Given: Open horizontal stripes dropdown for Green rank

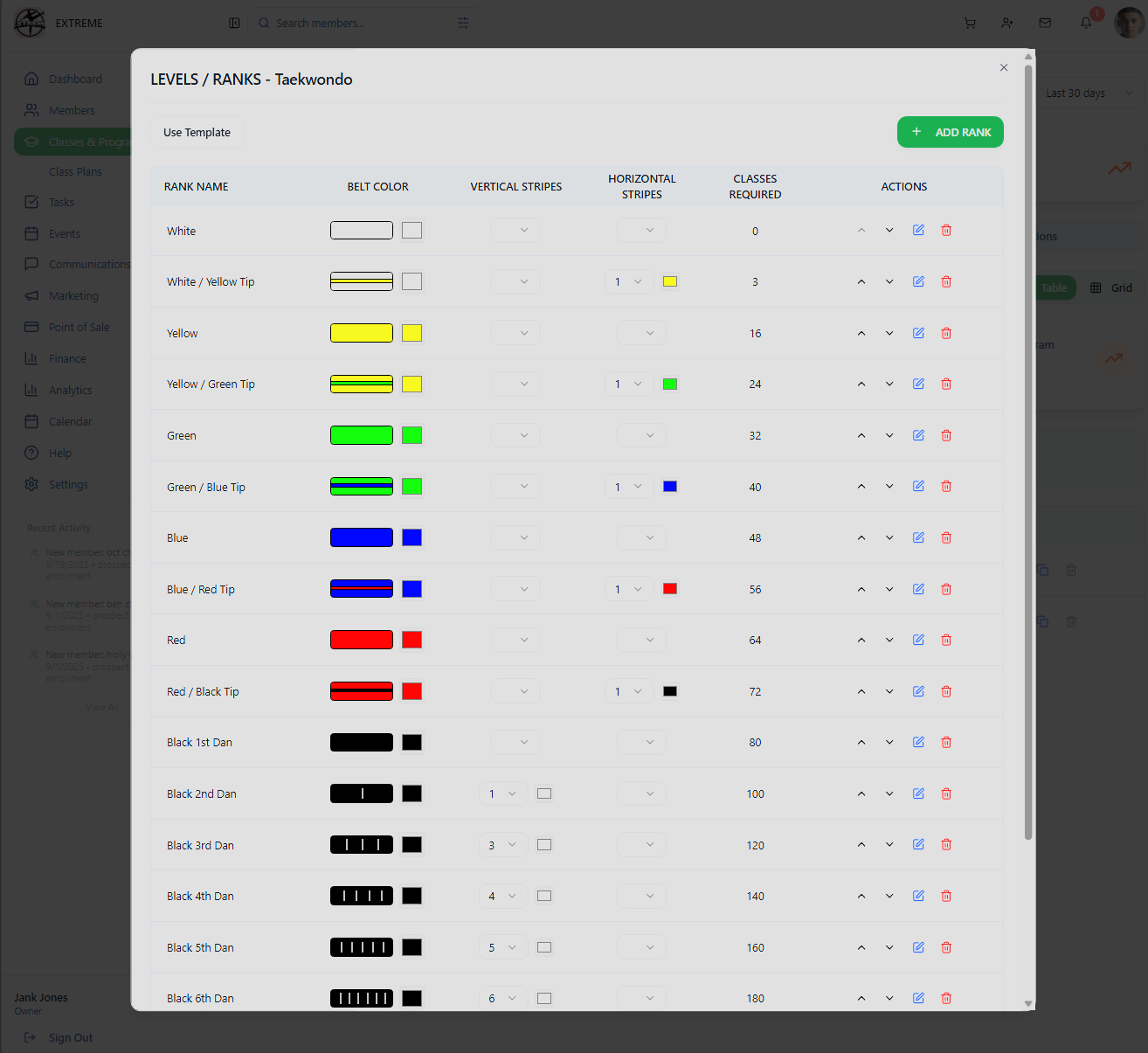Looking at the screenshot, I should click(641, 435).
